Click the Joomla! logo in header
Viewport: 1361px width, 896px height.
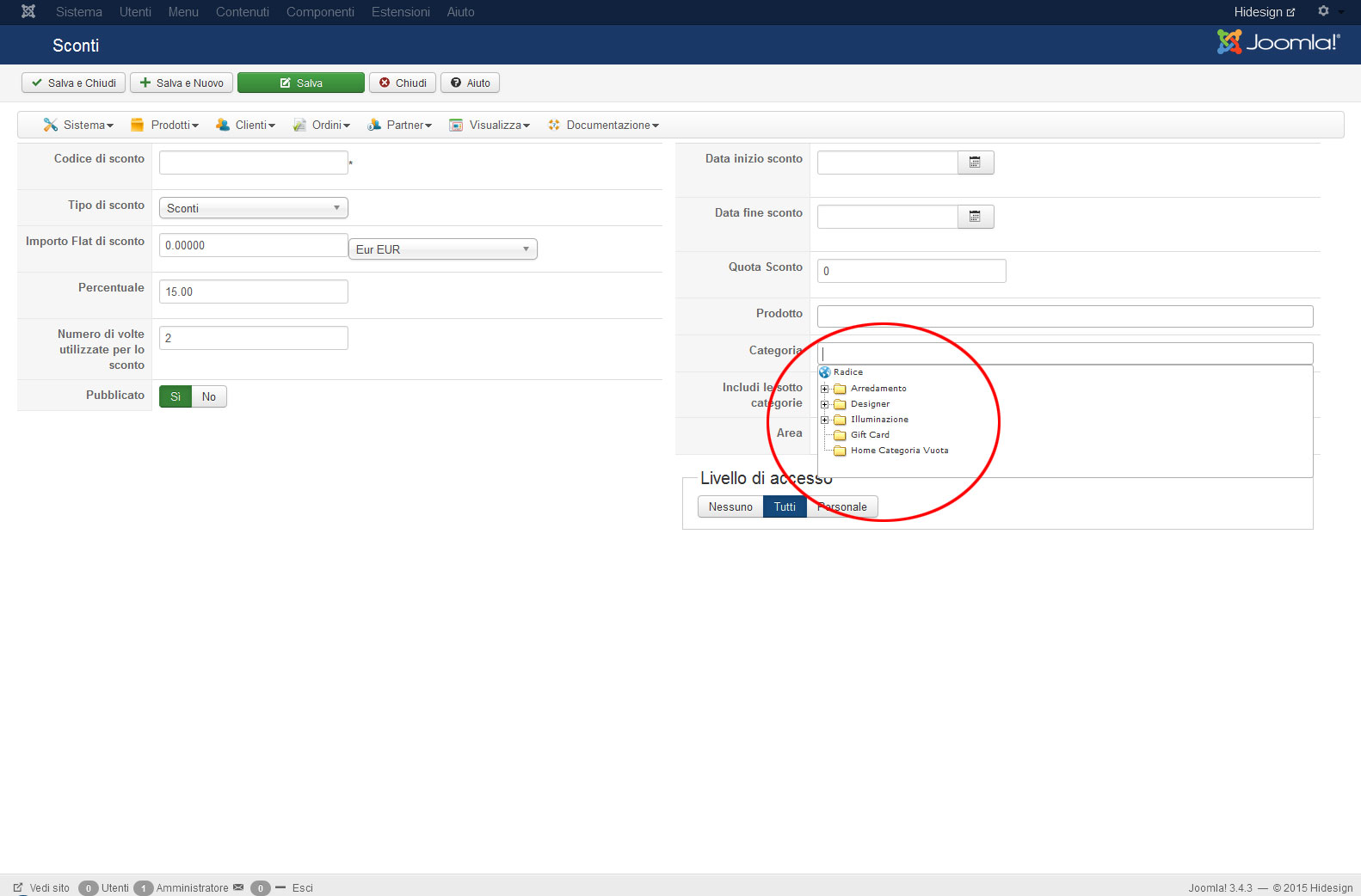(x=1278, y=41)
